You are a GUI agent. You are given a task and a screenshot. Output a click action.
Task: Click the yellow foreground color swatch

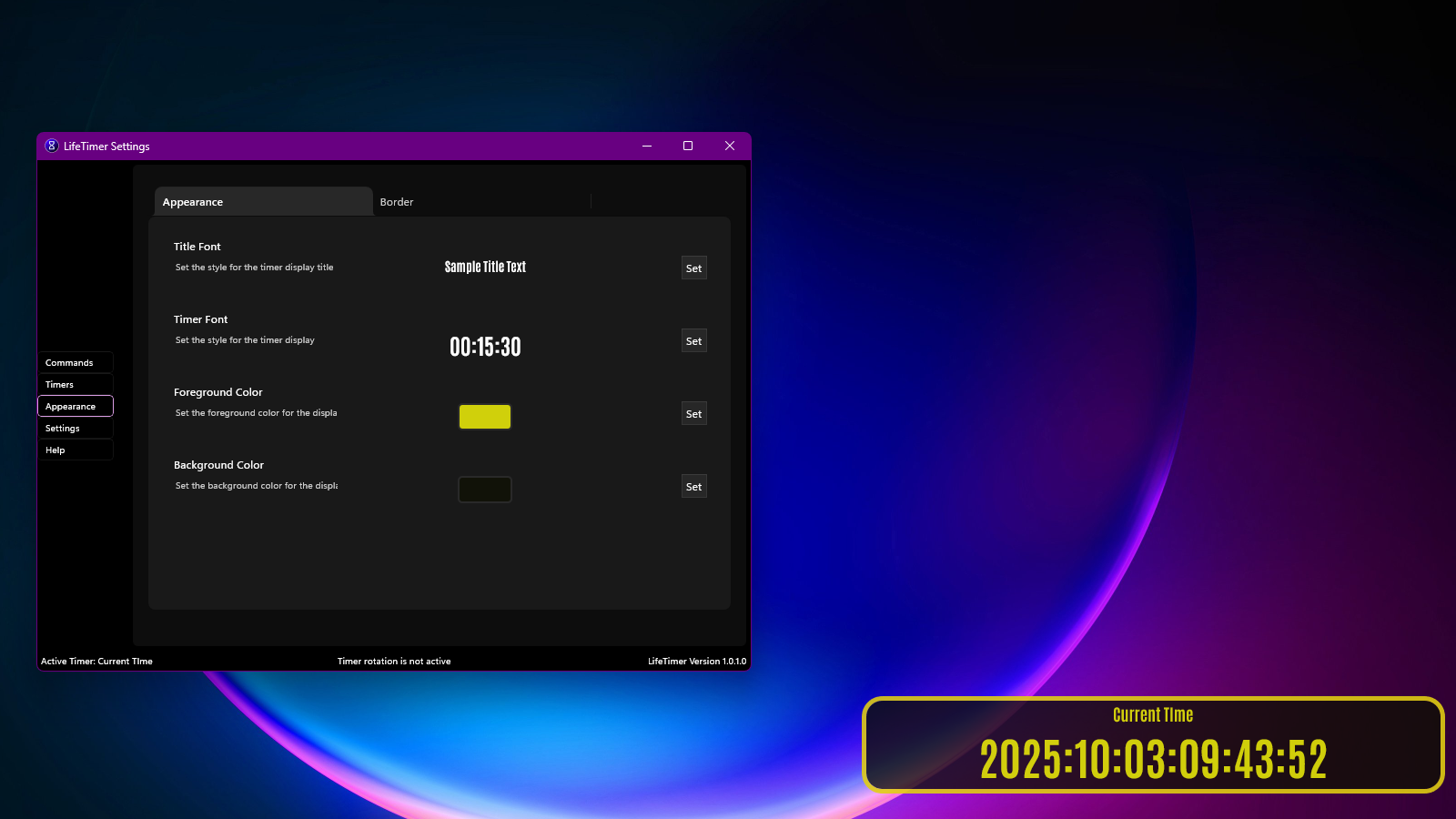tap(484, 416)
